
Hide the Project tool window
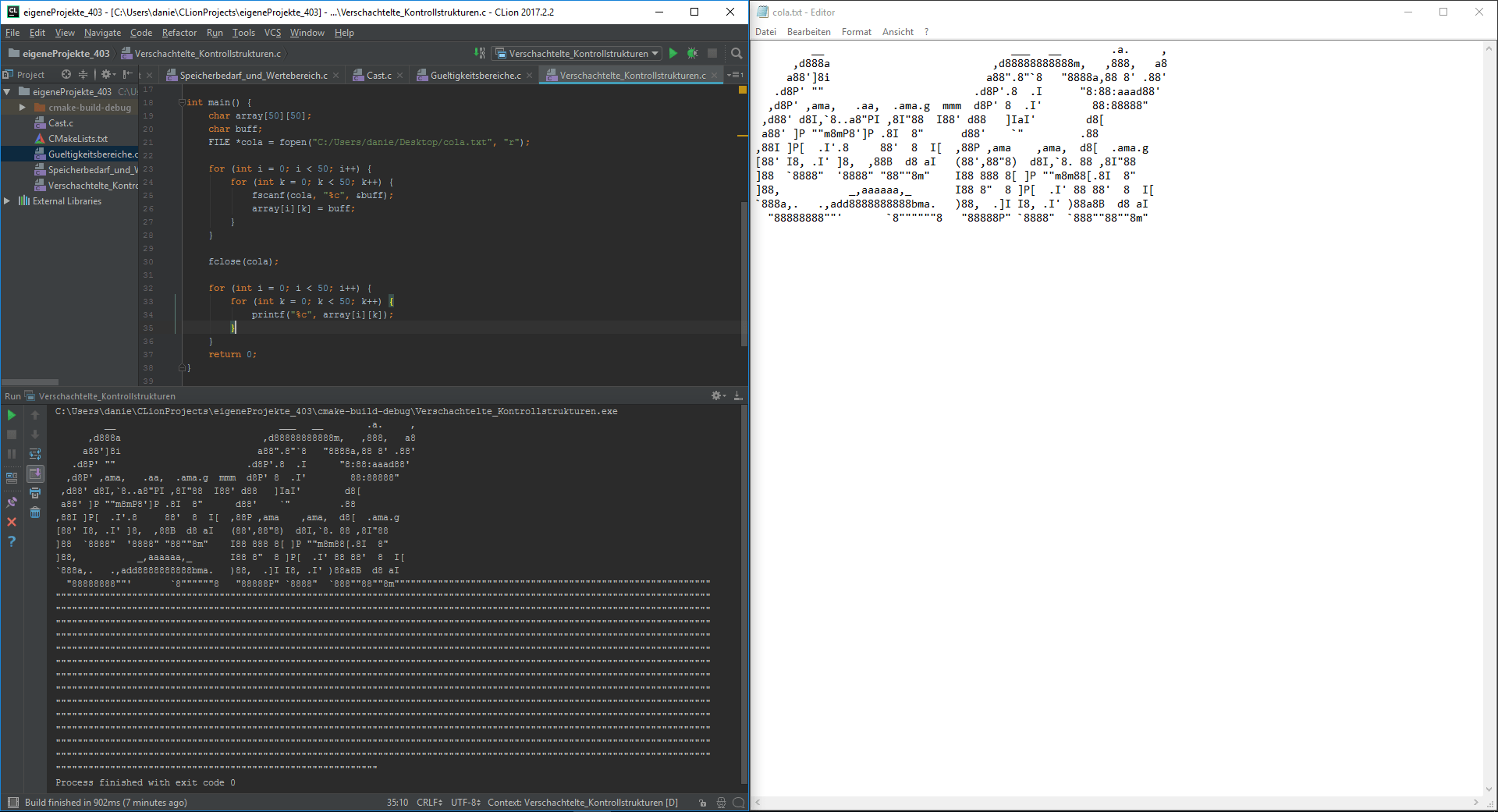pyautogui.click(x=128, y=75)
